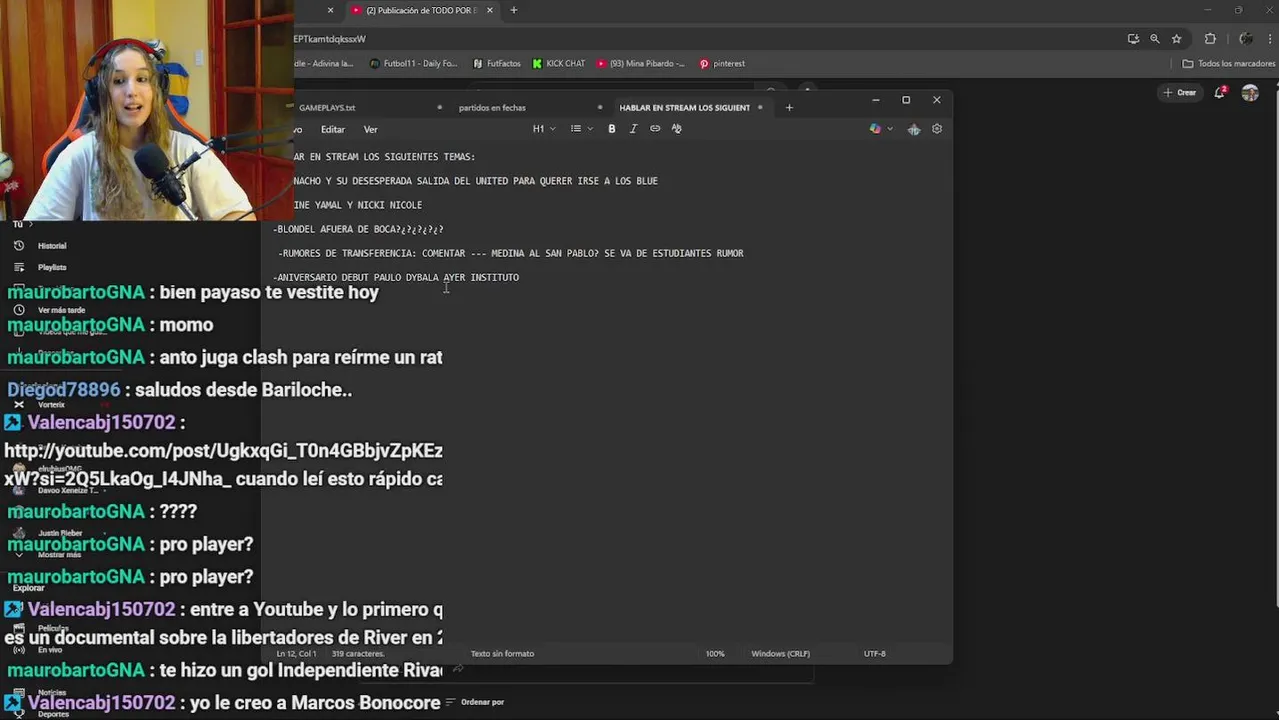The height and width of the screenshot is (720, 1279).
Task: Click the Notepad account icon beside the gear
Action: click(x=914, y=129)
